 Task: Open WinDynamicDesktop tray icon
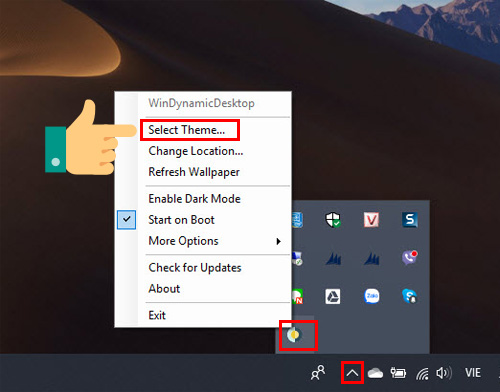295,335
